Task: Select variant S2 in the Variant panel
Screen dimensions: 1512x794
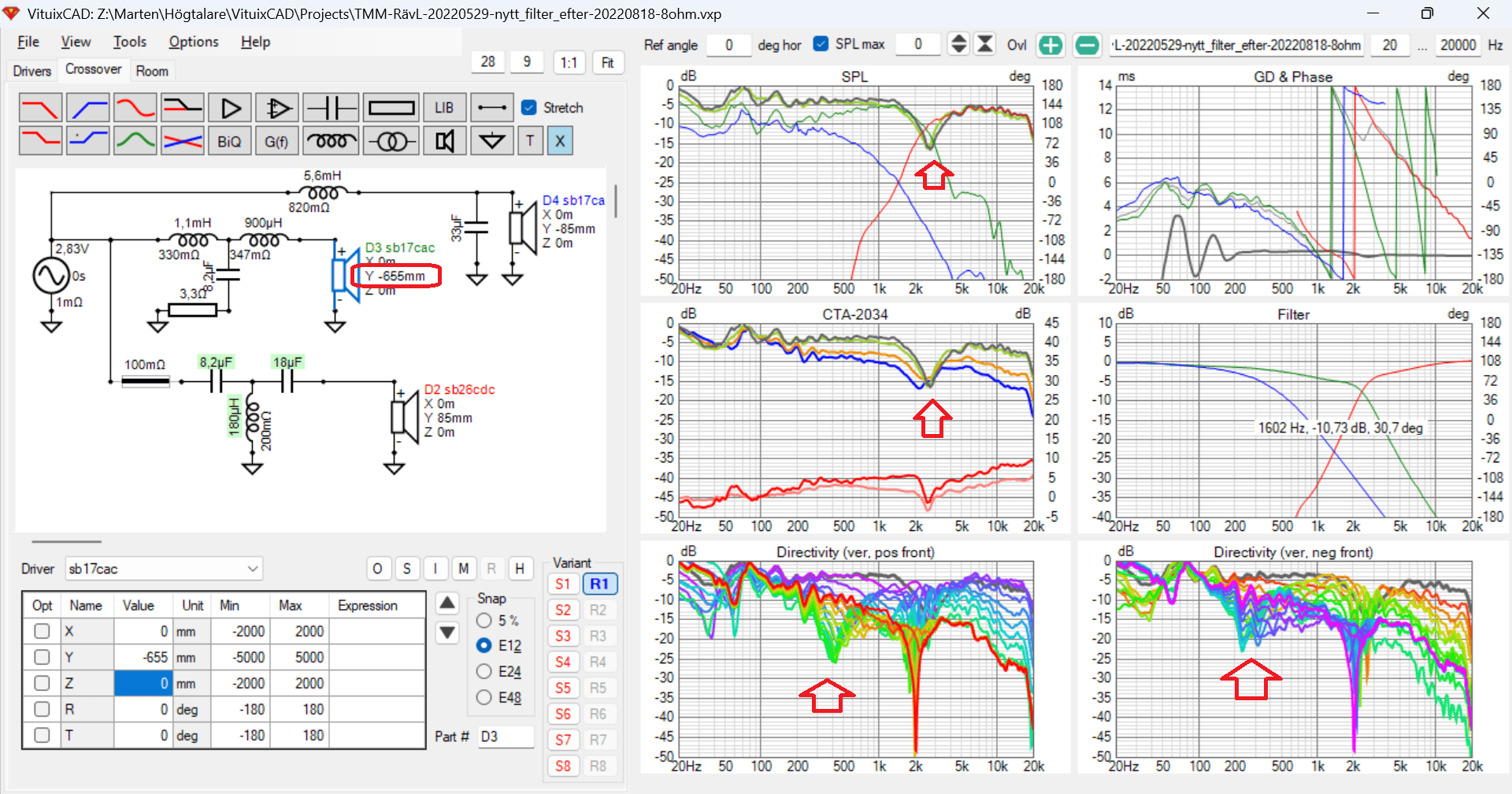Action: point(563,610)
